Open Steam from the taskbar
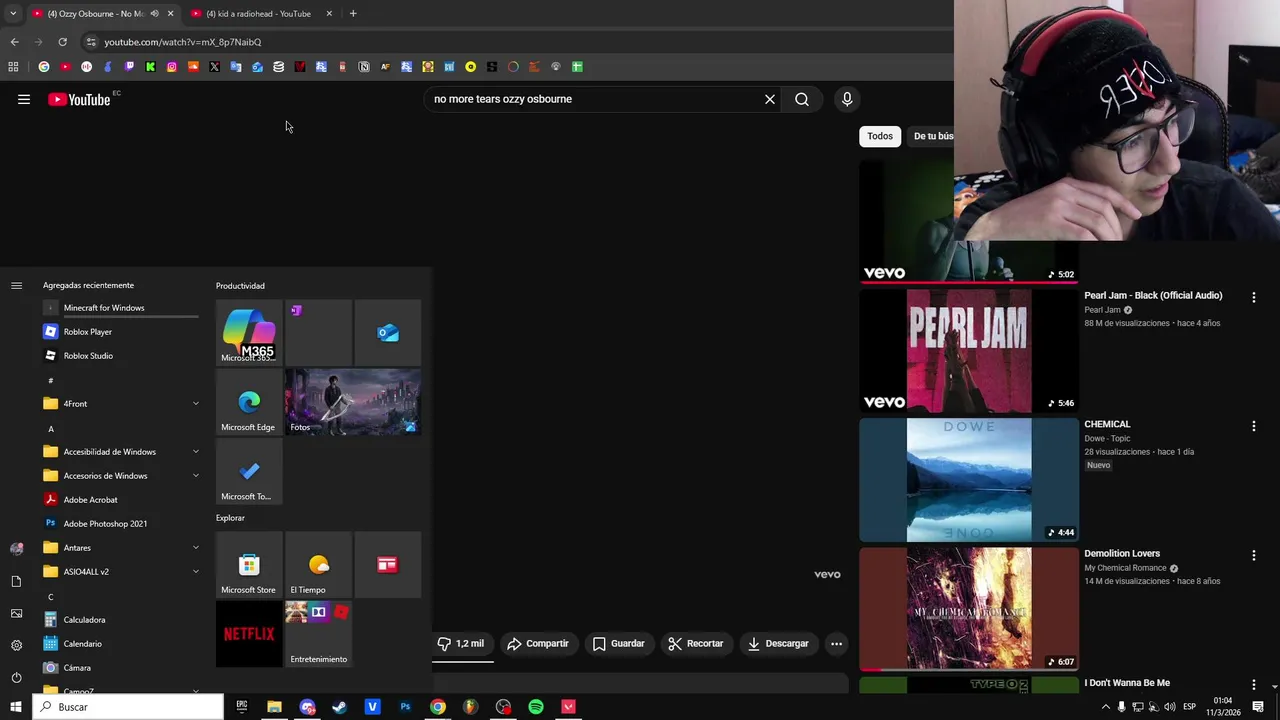The image size is (1280, 720). (340, 707)
